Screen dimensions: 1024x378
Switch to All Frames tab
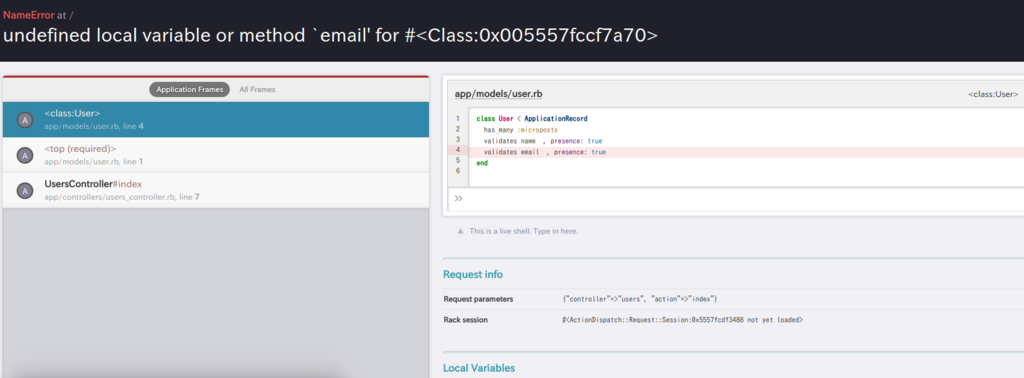point(257,89)
